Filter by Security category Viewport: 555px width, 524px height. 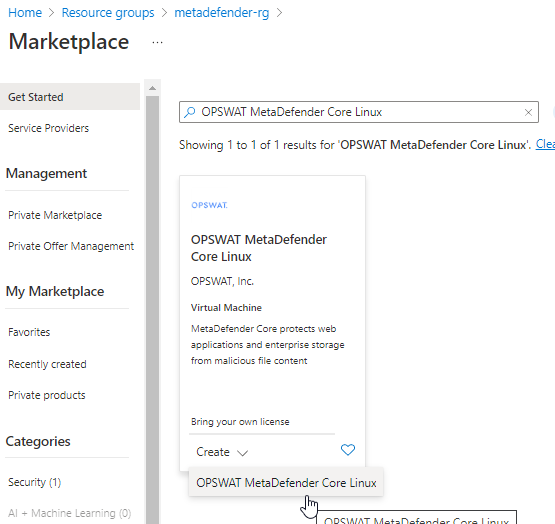pos(34,482)
